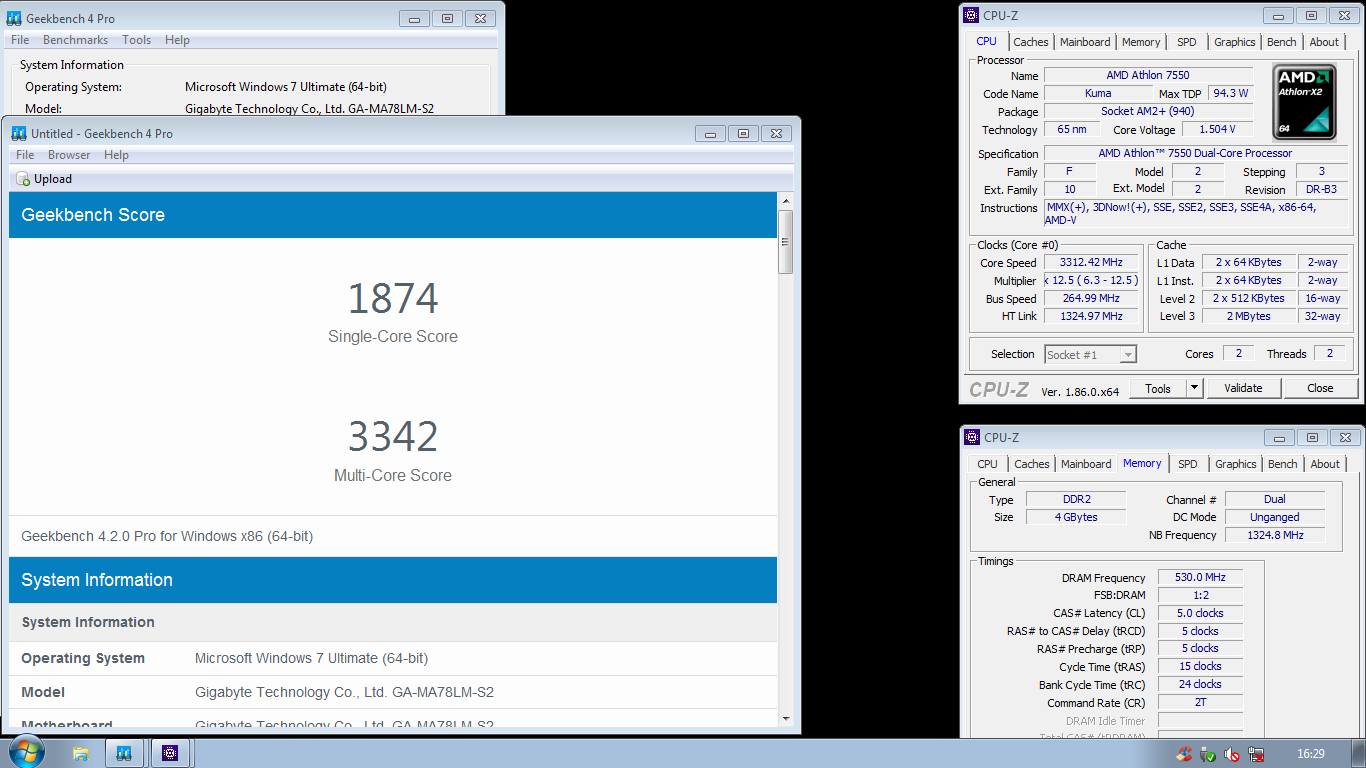This screenshot has width=1366, height=768.
Task: Switch to Bench tab in upper CPU-Z
Action: point(1281,42)
